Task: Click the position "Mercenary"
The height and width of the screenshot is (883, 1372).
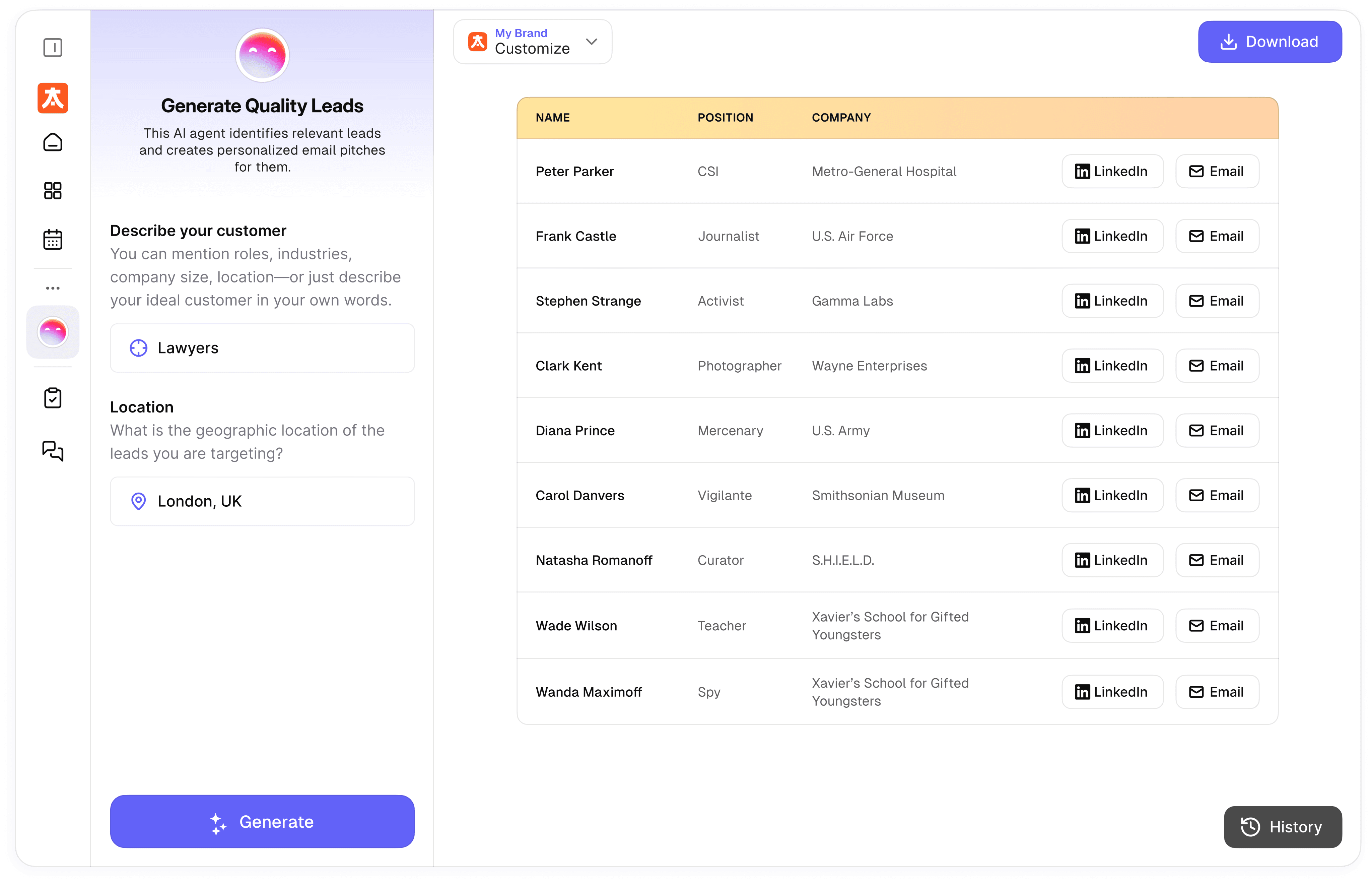Action: (x=730, y=431)
